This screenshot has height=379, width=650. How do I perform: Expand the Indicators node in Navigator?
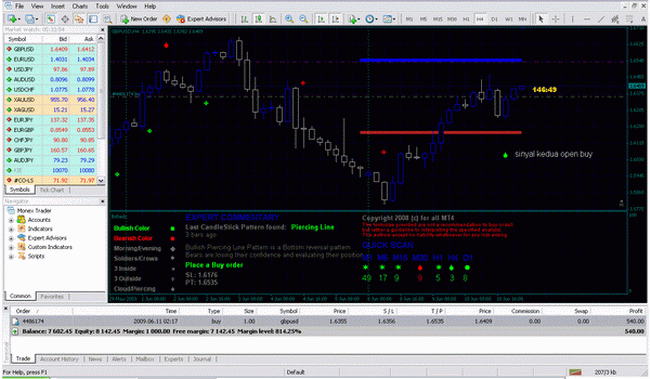[11, 229]
